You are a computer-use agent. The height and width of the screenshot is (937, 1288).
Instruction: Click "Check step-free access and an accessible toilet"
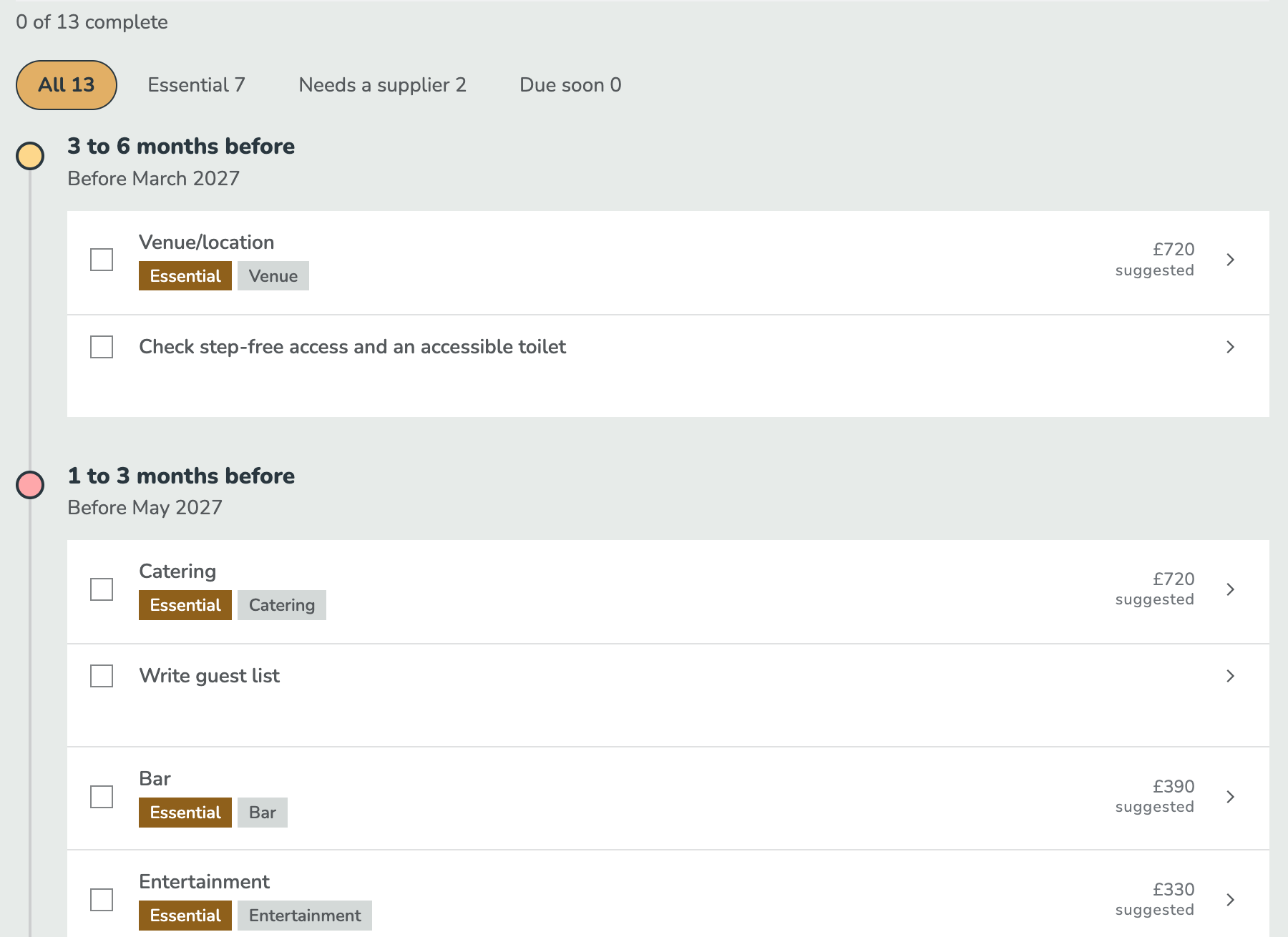[x=352, y=347]
